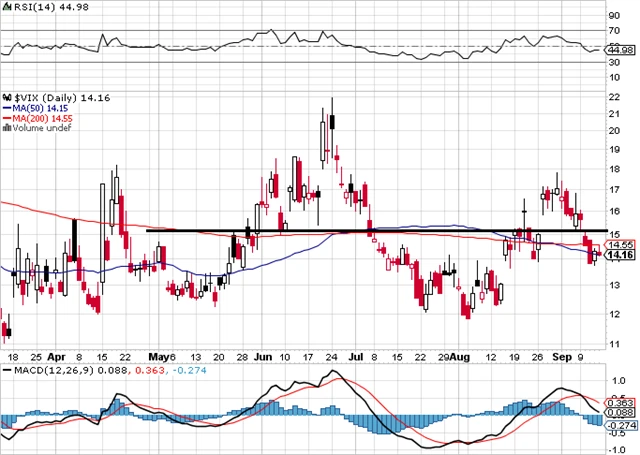Click the 14.16 current price tag
The width and height of the screenshot is (640, 455).
621,255
